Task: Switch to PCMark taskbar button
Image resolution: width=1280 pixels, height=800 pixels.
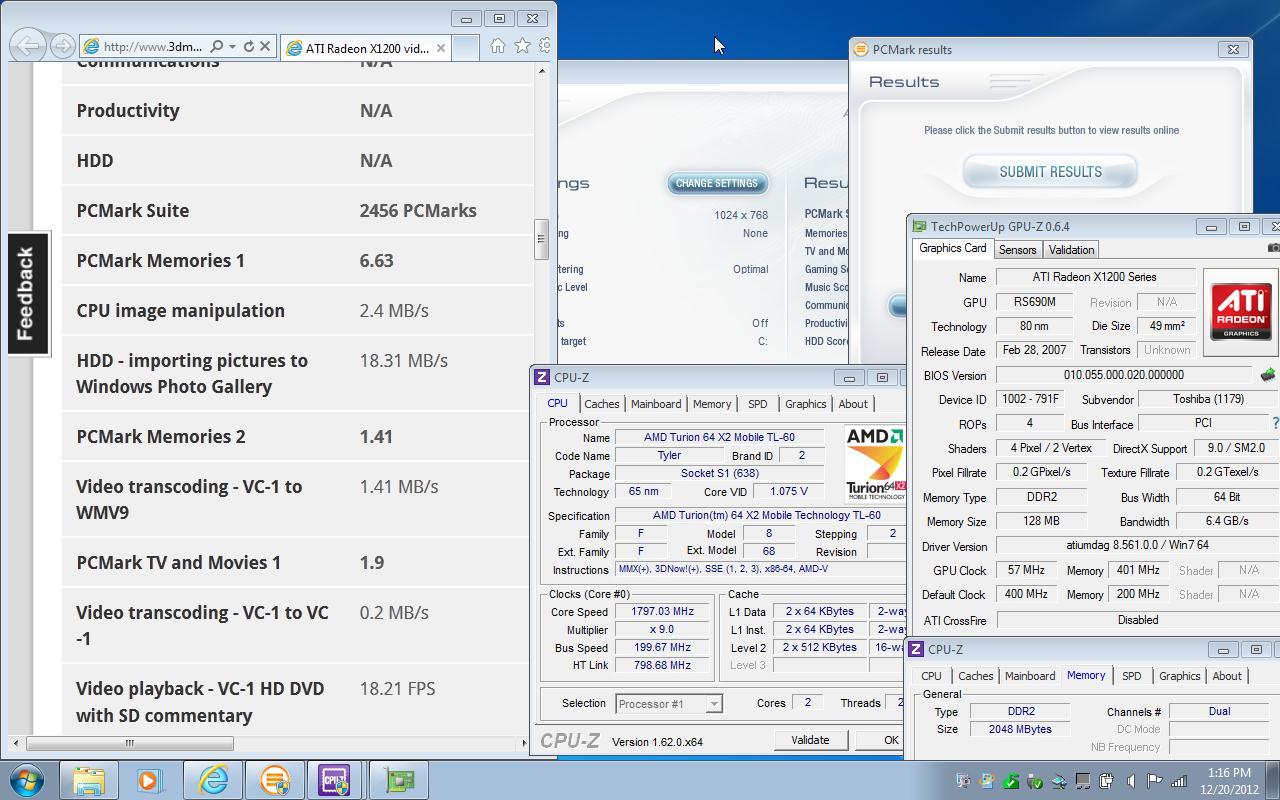Action: 275,780
